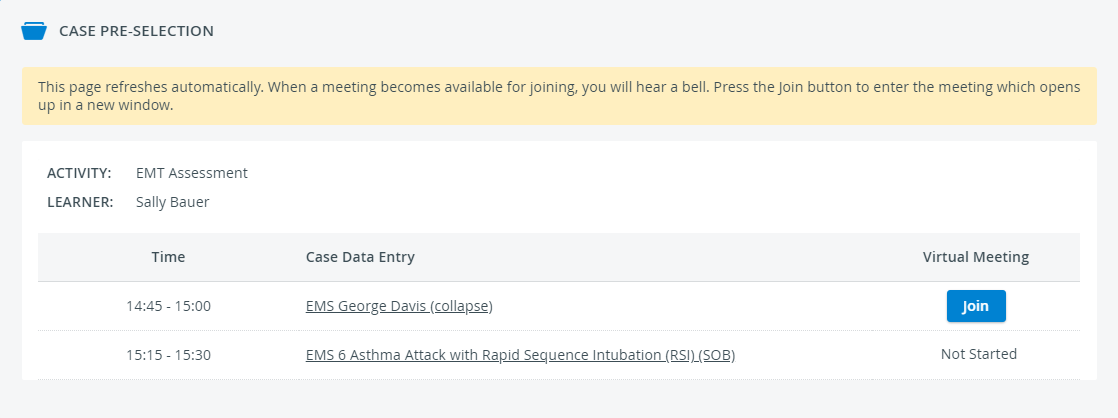The height and width of the screenshot is (418, 1118).
Task: Click "This page refreshes automatically" sentence
Action: coord(148,88)
